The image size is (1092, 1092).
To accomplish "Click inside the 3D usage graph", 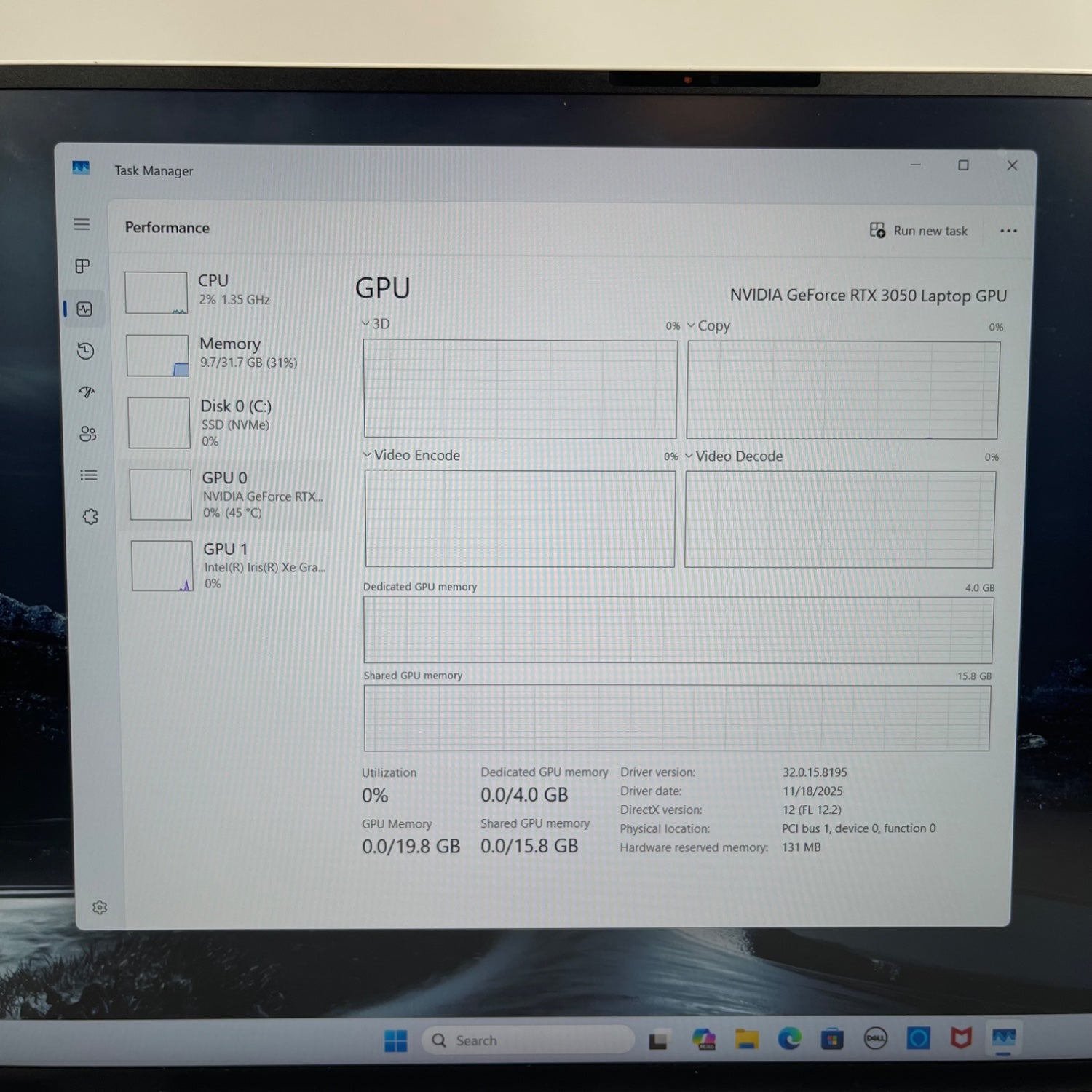I will 521,389.
